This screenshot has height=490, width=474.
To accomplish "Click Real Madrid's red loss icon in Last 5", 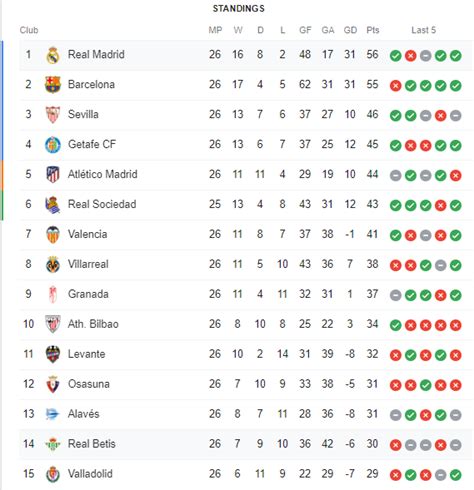I will pyautogui.click(x=410, y=56).
